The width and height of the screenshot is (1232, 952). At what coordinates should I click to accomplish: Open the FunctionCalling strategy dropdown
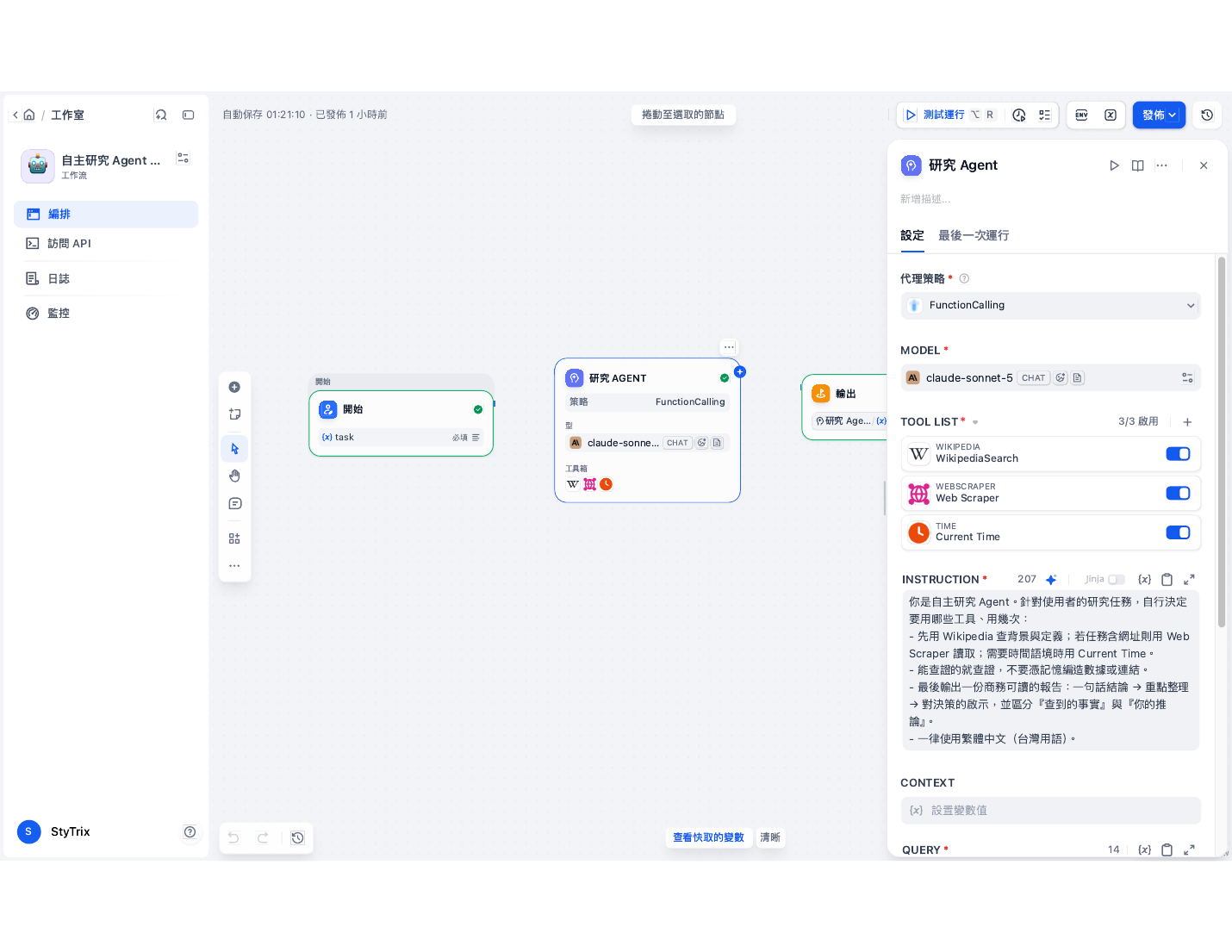pyautogui.click(x=1050, y=306)
